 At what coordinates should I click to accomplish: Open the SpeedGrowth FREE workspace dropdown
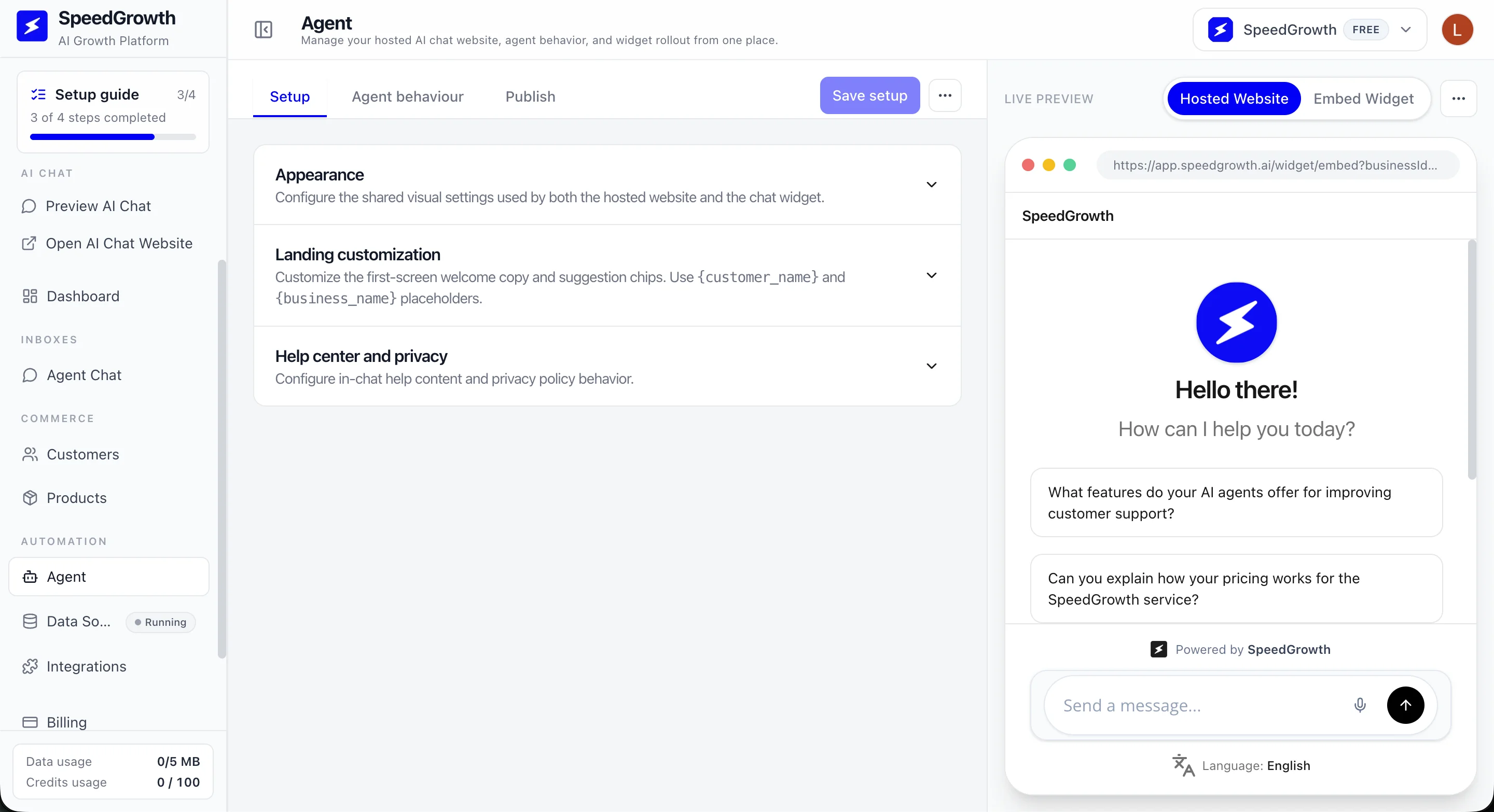coord(1309,30)
